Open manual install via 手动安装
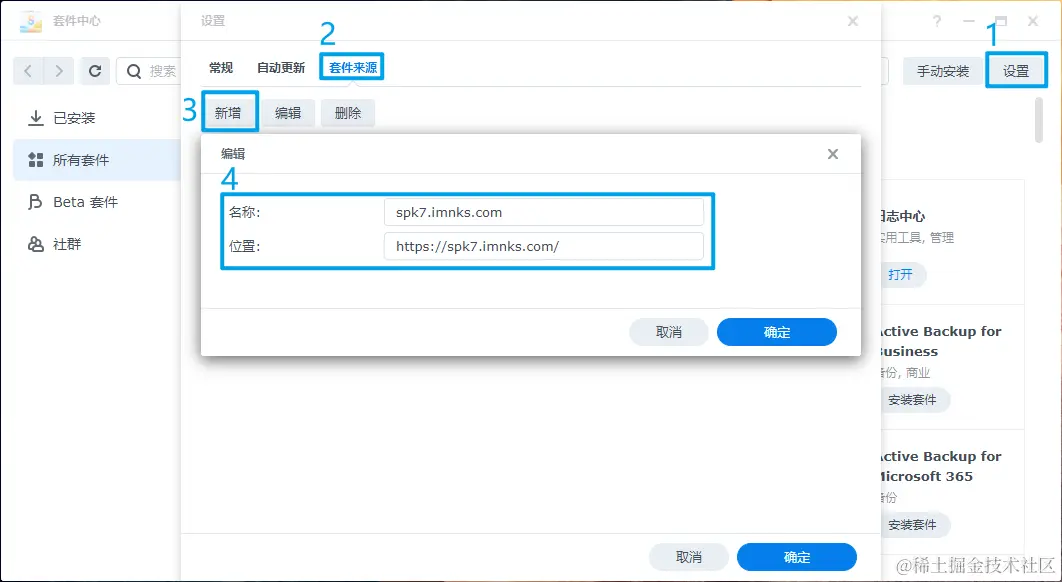Image resolution: width=1062 pixels, height=582 pixels. point(942,71)
